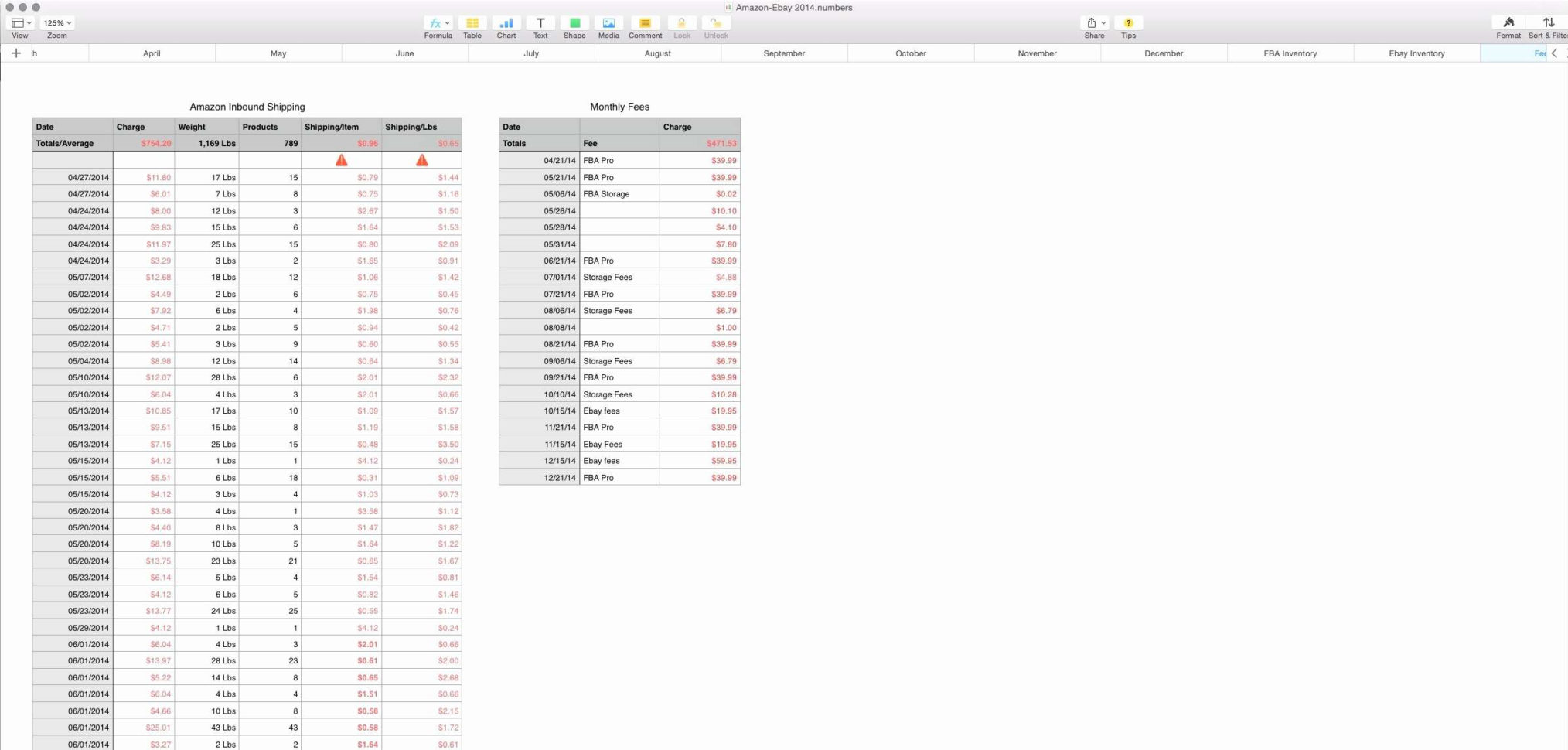
Task: Open the FBA Inventory tab
Action: [x=1290, y=53]
